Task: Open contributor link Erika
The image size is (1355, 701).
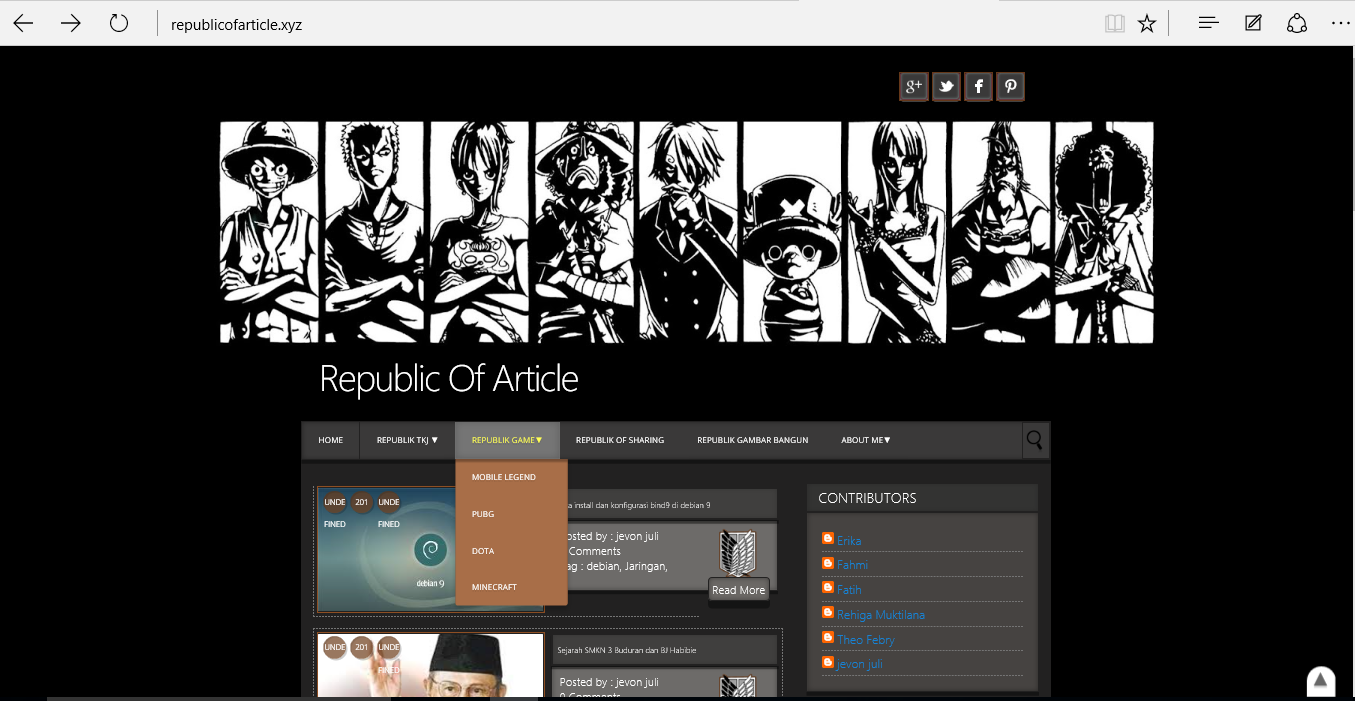Action: [x=849, y=541]
